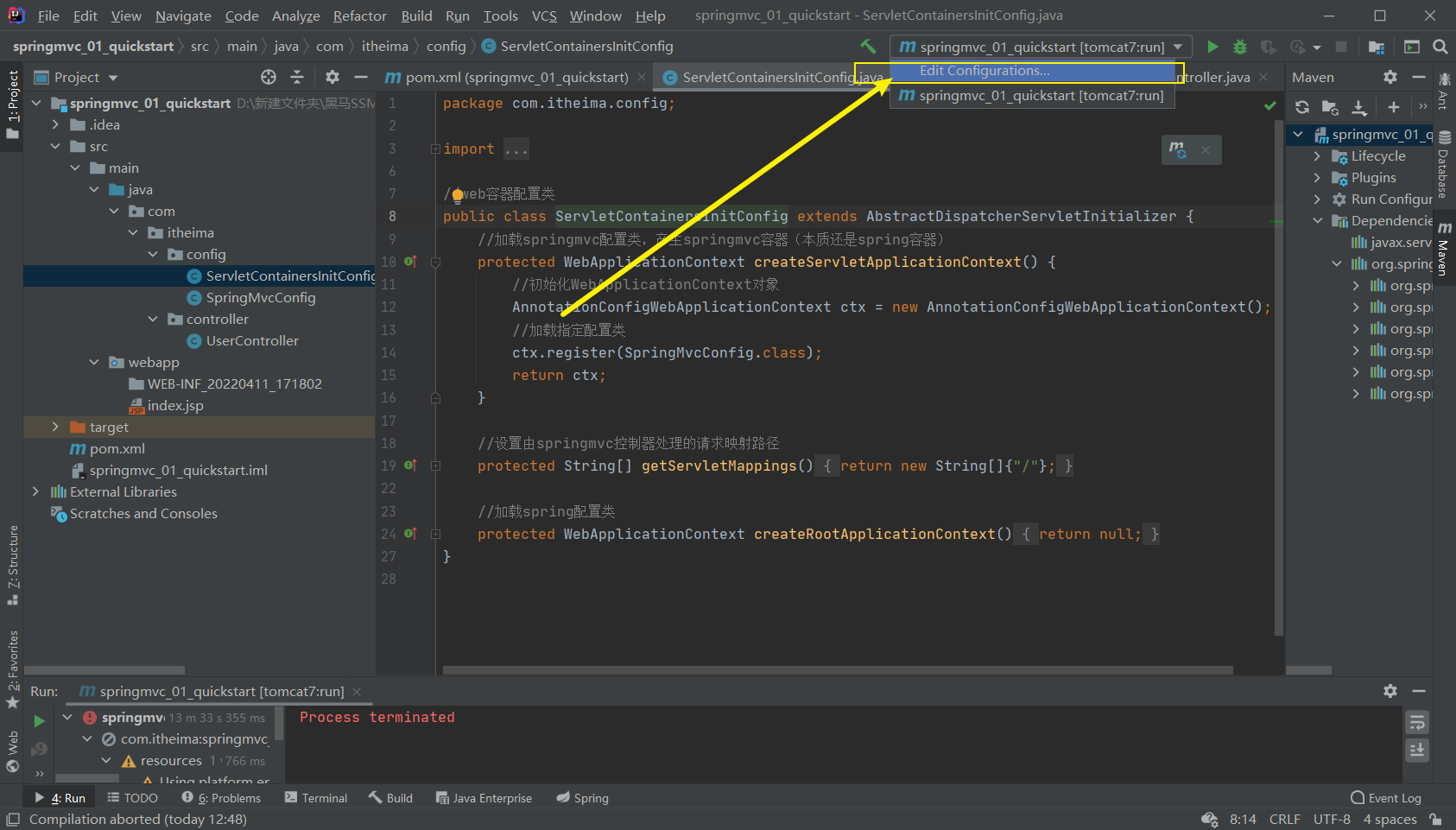The width and height of the screenshot is (1456, 830).
Task: Open the Database side tool window
Action: pos(1444,164)
